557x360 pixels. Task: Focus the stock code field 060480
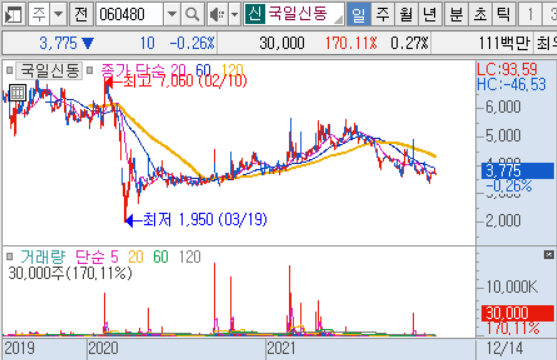tap(130, 15)
